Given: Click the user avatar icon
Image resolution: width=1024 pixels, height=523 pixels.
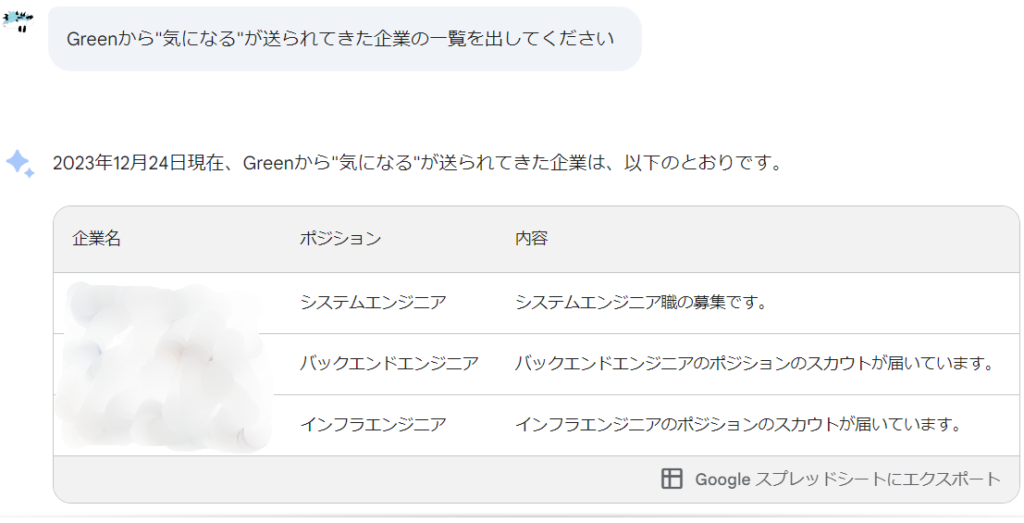Looking at the screenshot, I should [18, 21].
